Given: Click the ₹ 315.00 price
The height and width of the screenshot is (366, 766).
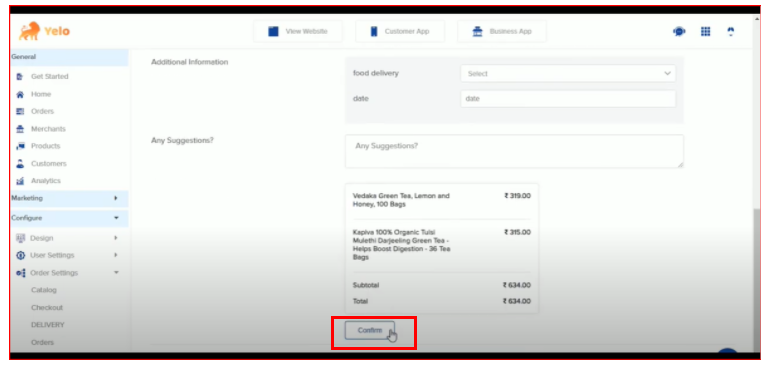Looking at the screenshot, I should tap(517, 233).
